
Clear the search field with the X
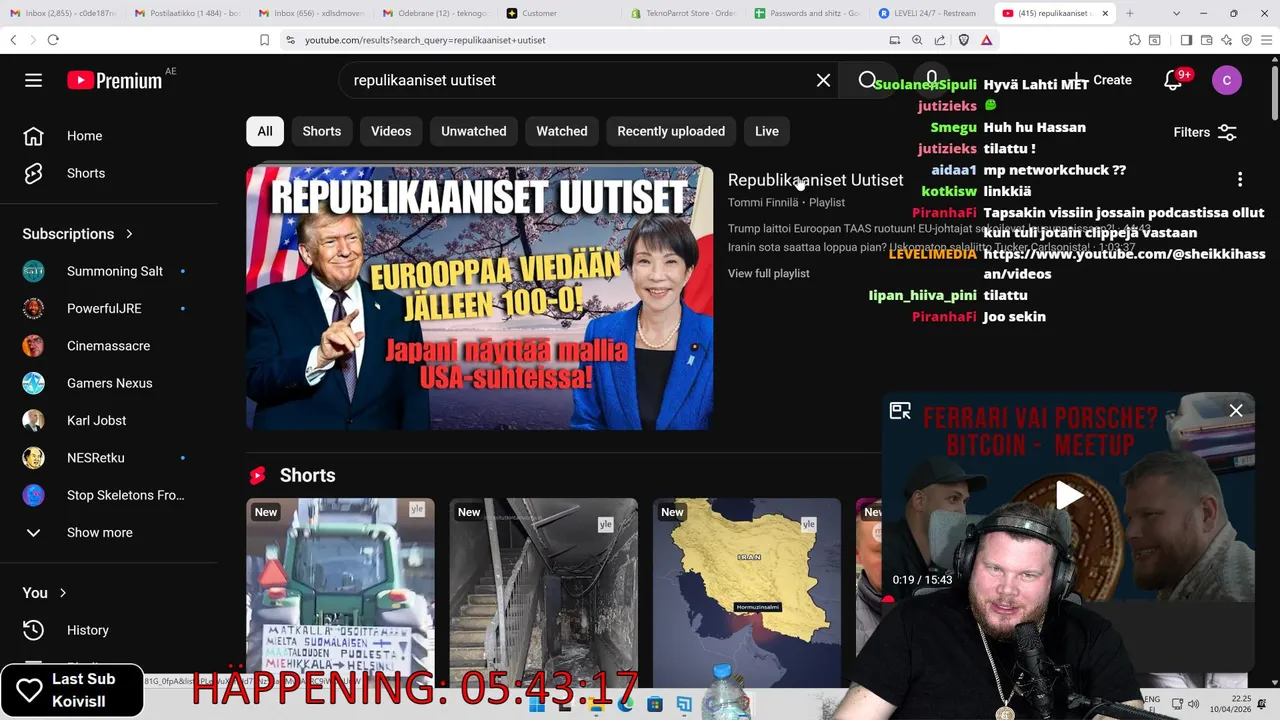pos(823,80)
